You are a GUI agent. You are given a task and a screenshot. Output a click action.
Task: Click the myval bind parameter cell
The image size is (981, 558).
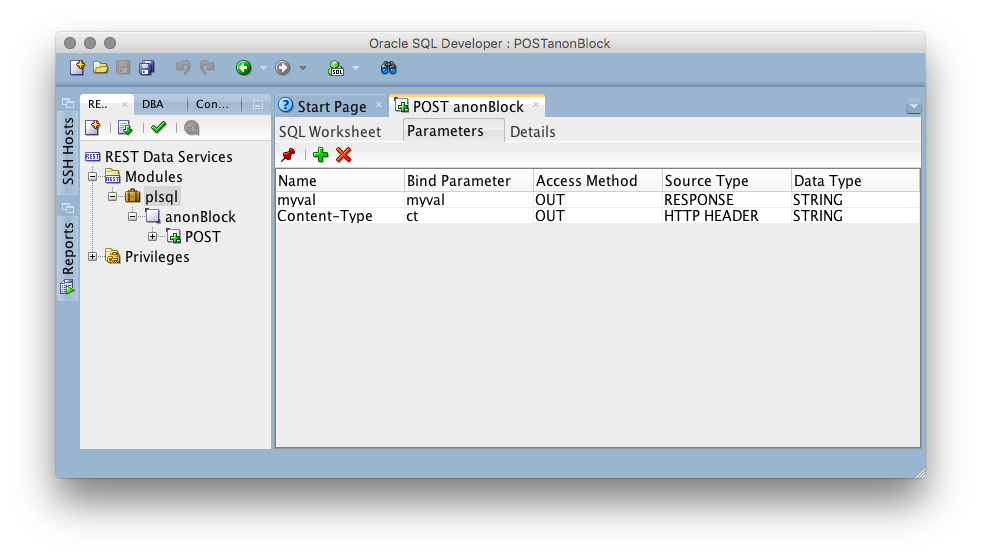[x=469, y=200]
